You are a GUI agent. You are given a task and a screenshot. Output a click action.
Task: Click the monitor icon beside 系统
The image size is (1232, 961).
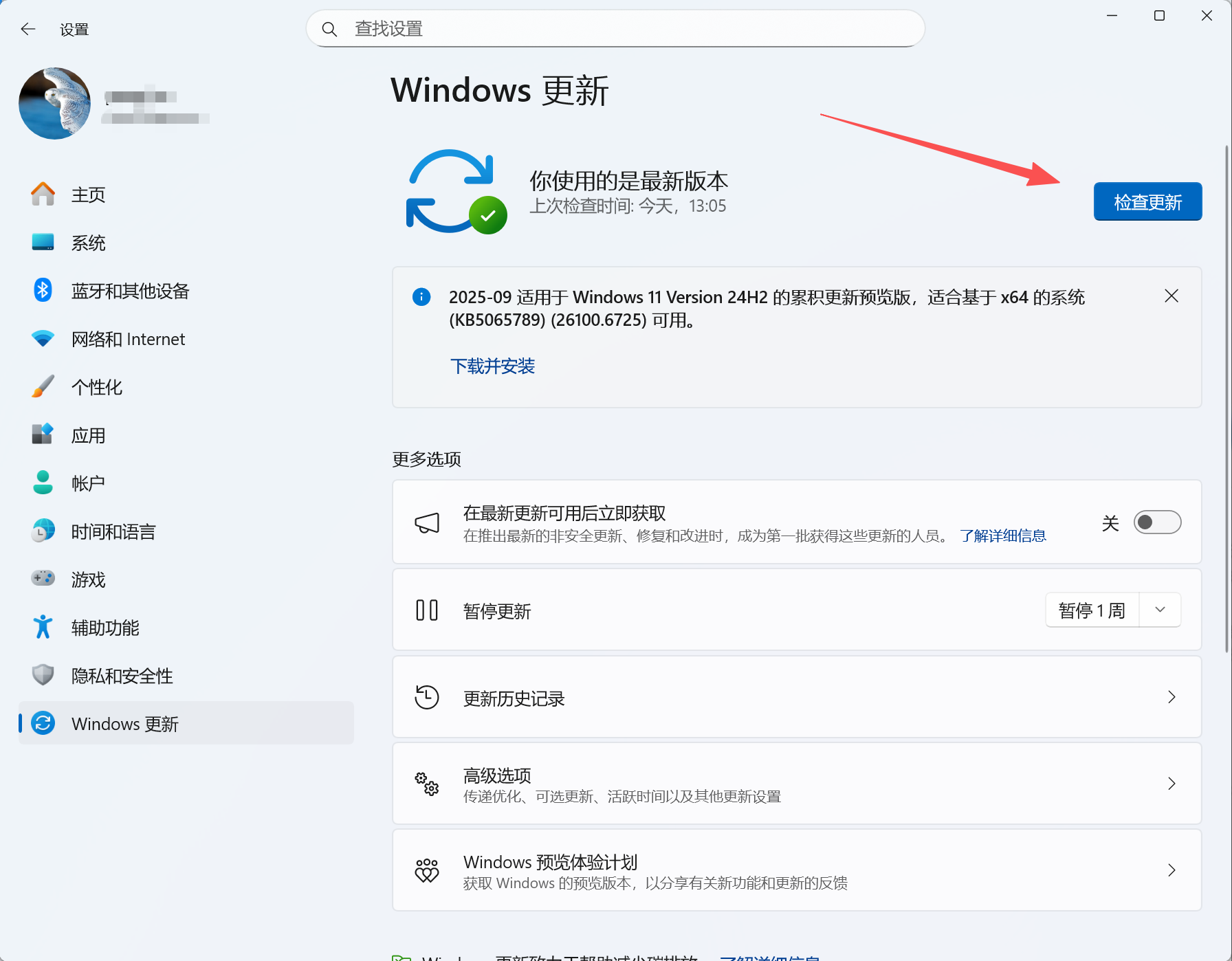(43, 243)
